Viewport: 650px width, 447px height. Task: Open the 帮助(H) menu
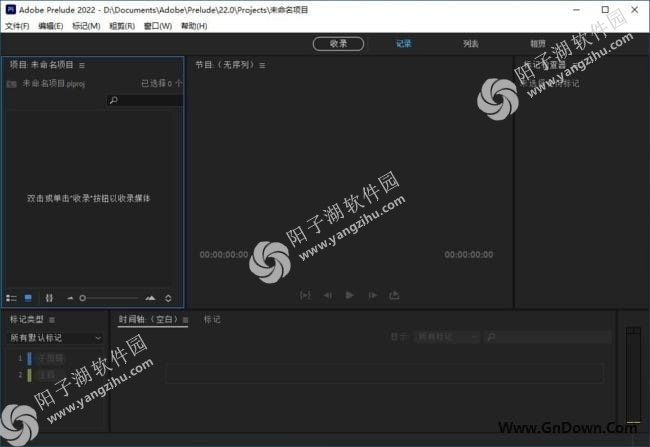click(x=194, y=26)
